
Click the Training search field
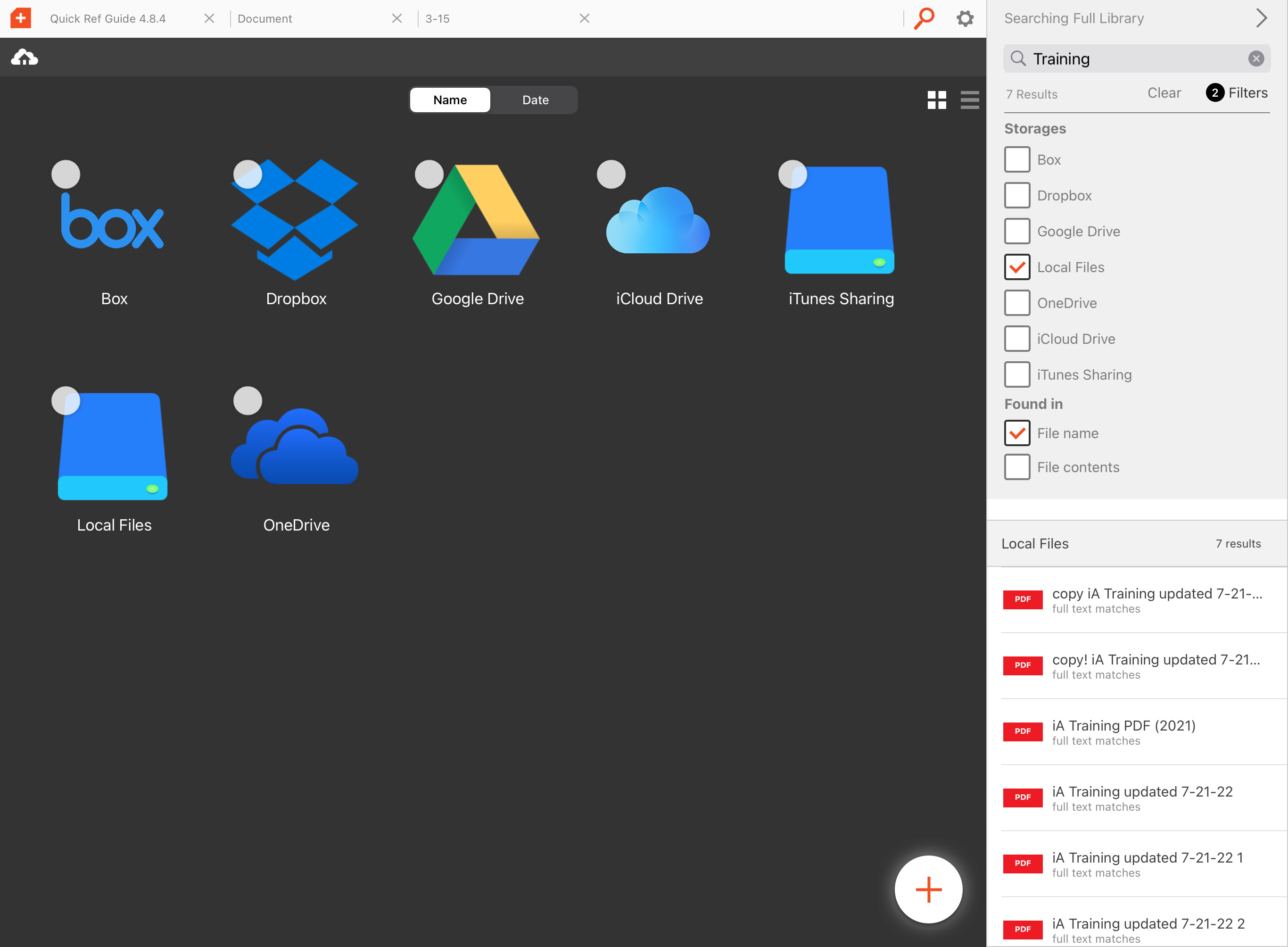click(x=1137, y=58)
